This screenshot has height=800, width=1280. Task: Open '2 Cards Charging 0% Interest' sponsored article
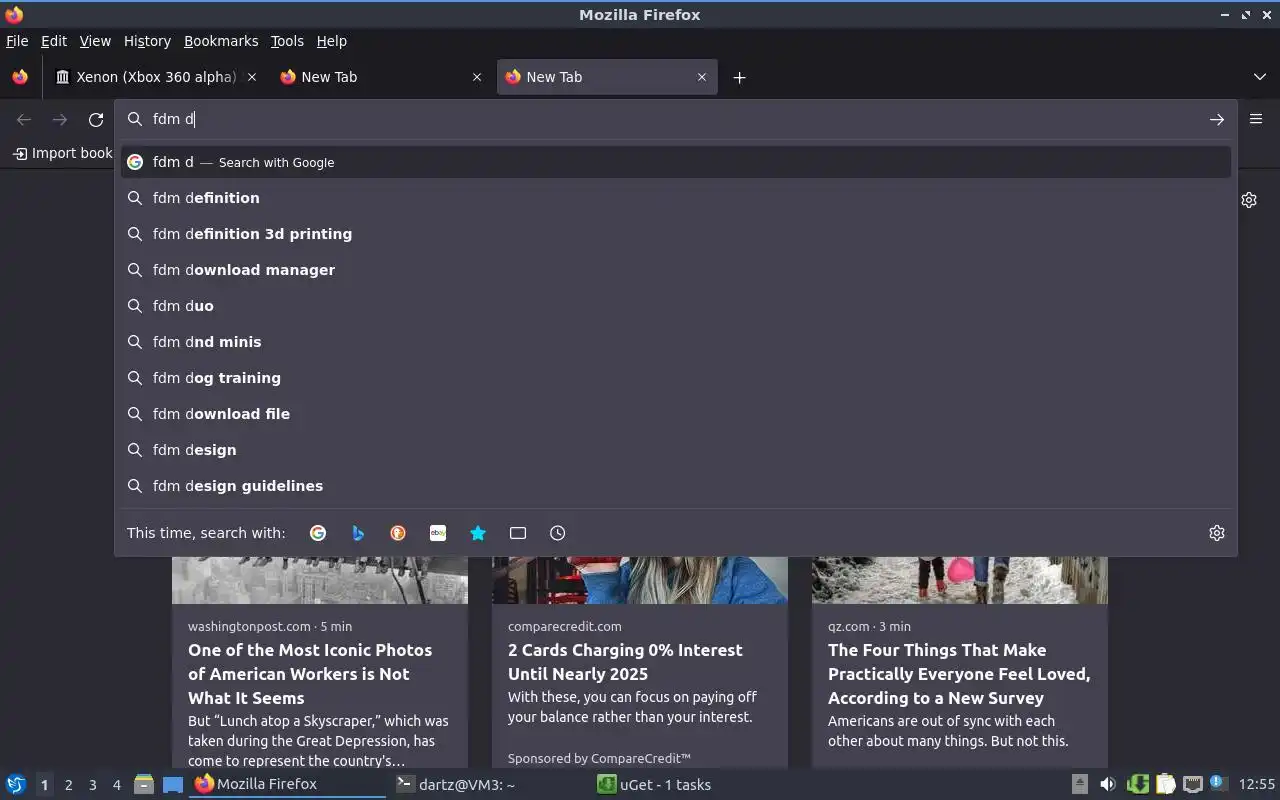[625, 662]
